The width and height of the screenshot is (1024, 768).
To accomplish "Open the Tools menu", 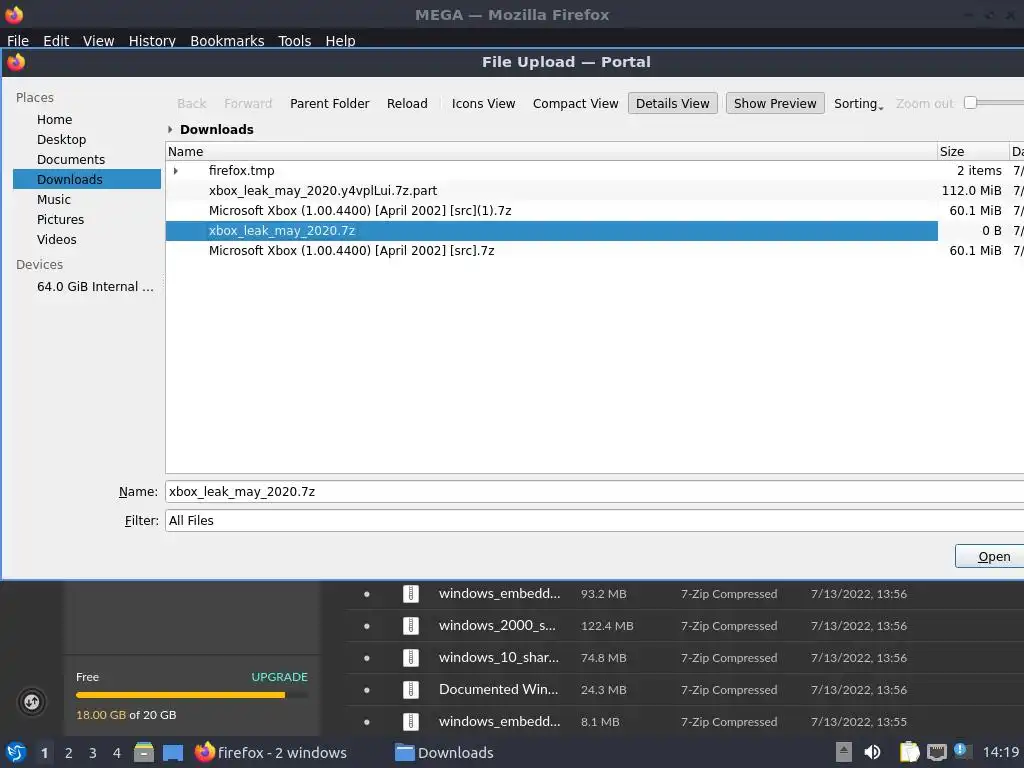I will pyautogui.click(x=295, y=40).
